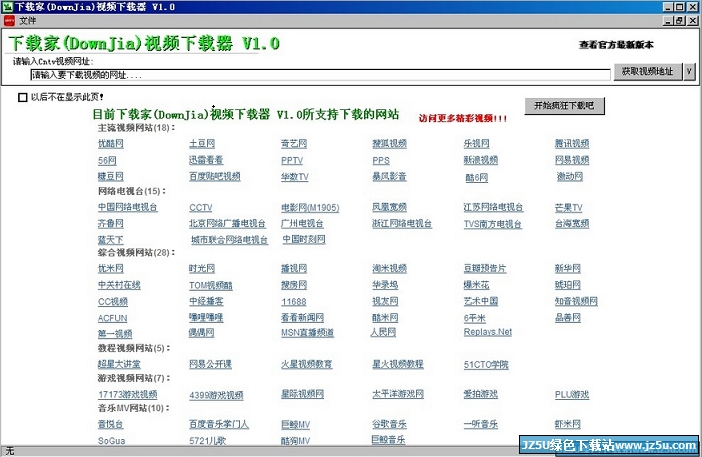Open the 优酷网 link
The width and height of the screenshot is (702, 457).
pos(111,144)
